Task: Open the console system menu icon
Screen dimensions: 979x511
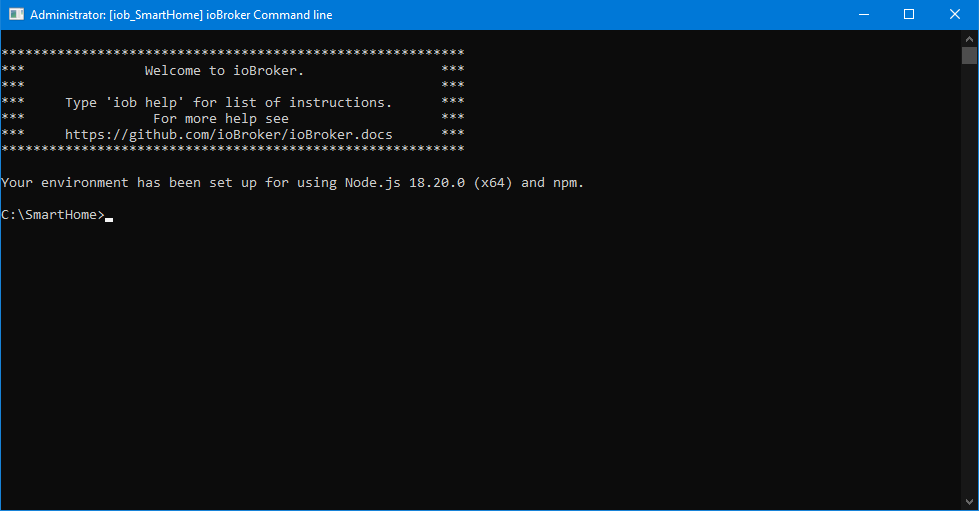Action: tap(16, 15)
